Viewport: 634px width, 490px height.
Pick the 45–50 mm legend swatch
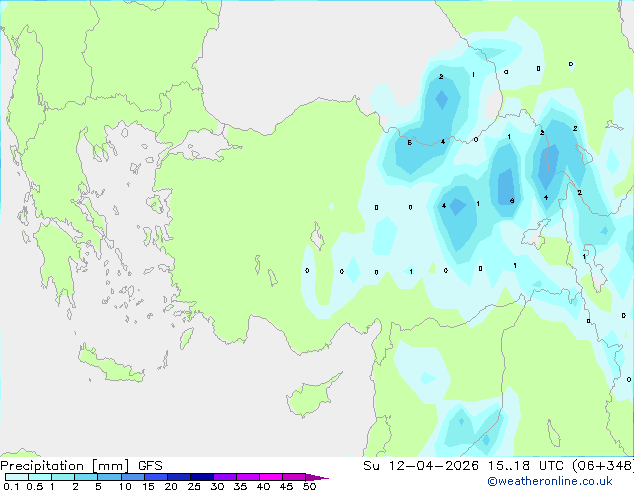(294, 477)
